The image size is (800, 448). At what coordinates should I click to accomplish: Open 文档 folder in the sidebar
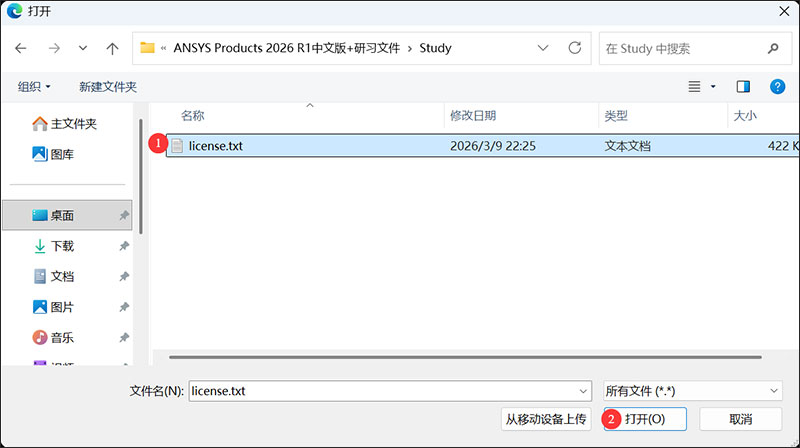[x=54, y=277]
